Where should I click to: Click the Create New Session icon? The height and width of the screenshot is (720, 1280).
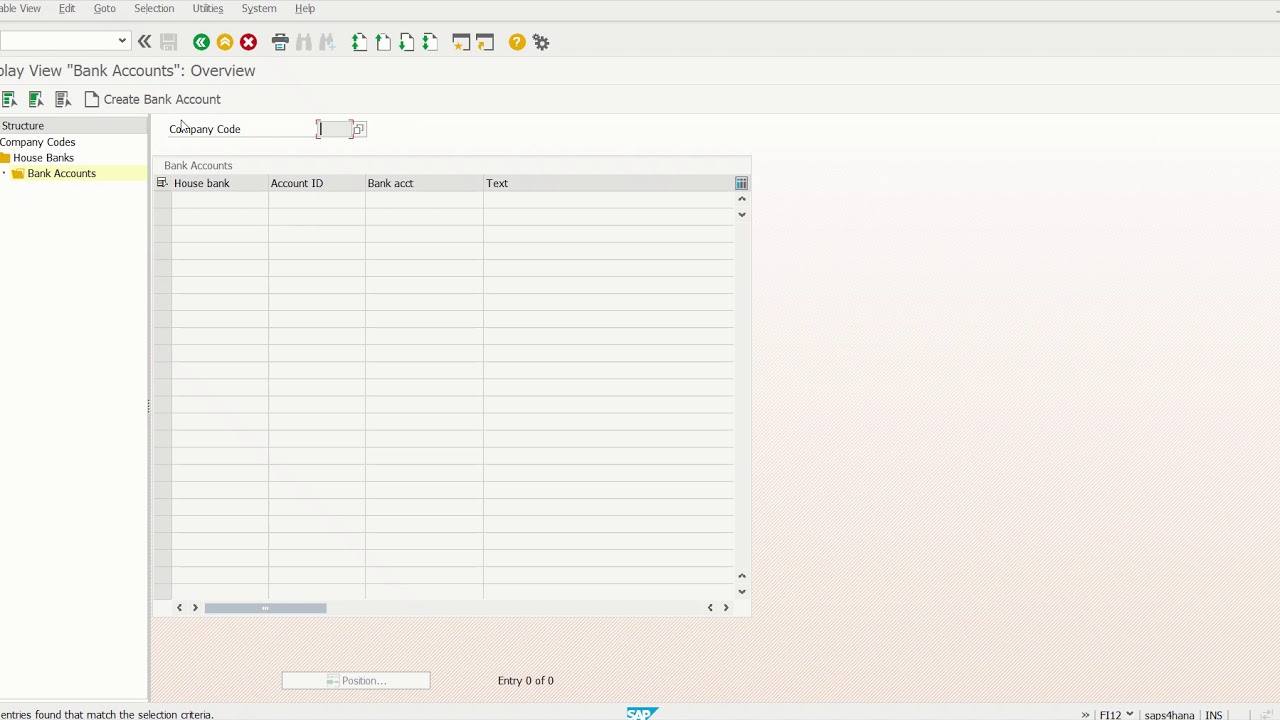[461, 42]
